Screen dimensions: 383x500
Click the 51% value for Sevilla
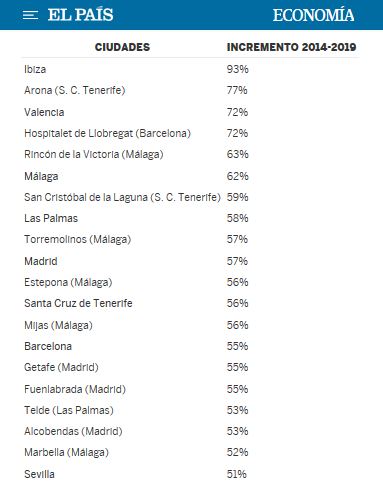(x=237, y=474)
